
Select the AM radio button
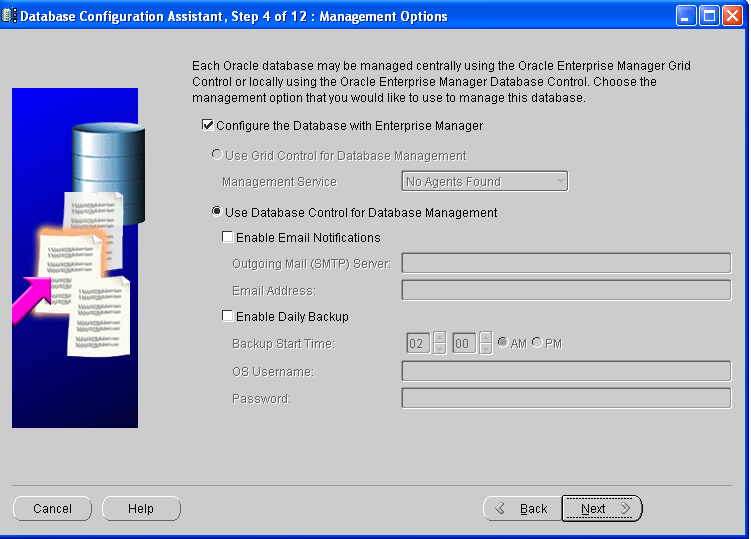click(503, 343)
